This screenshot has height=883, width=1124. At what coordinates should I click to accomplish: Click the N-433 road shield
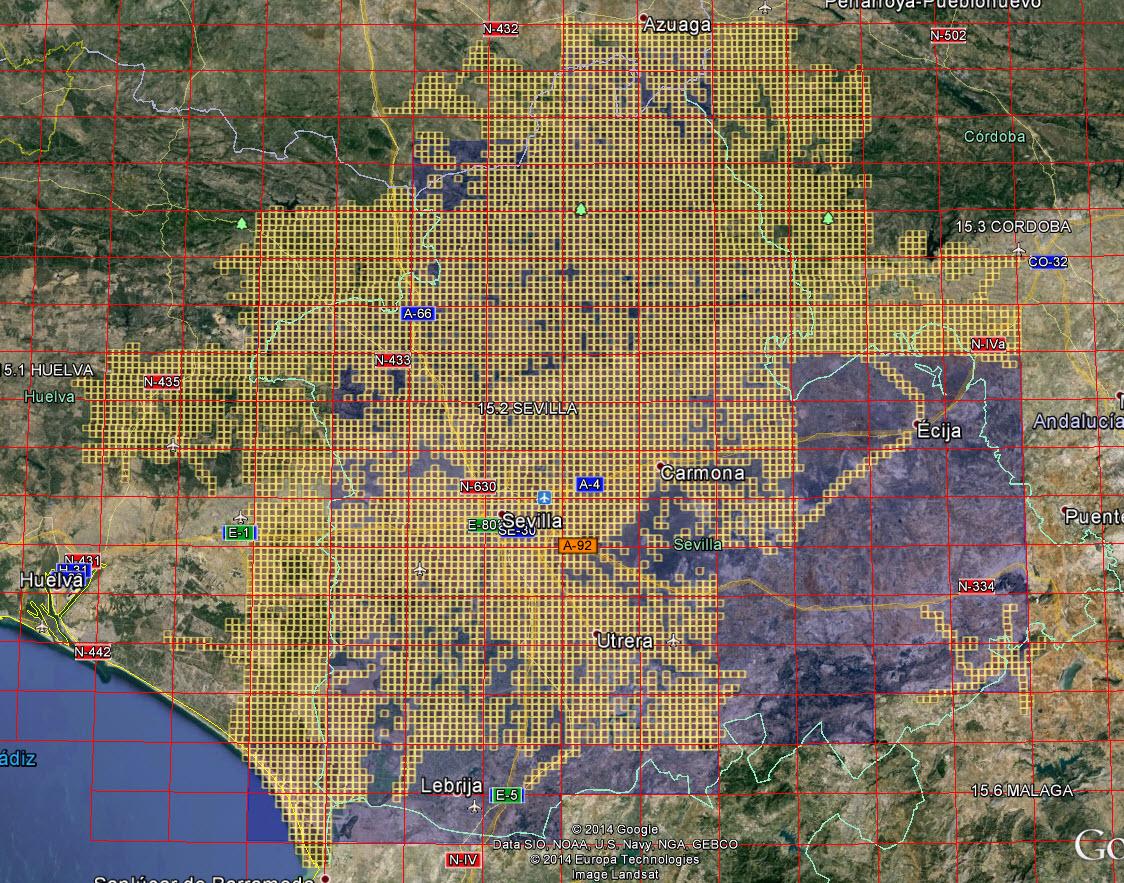pos(393,359)
